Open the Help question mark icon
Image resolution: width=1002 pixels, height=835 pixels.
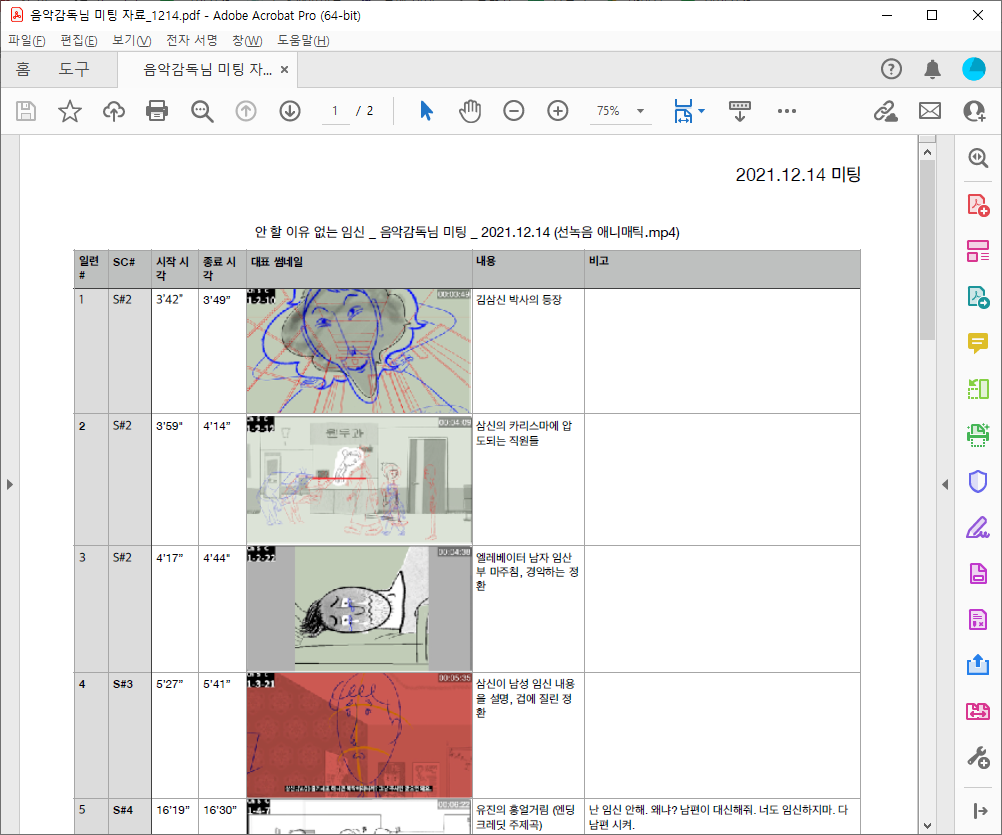[x=891, y=69]
